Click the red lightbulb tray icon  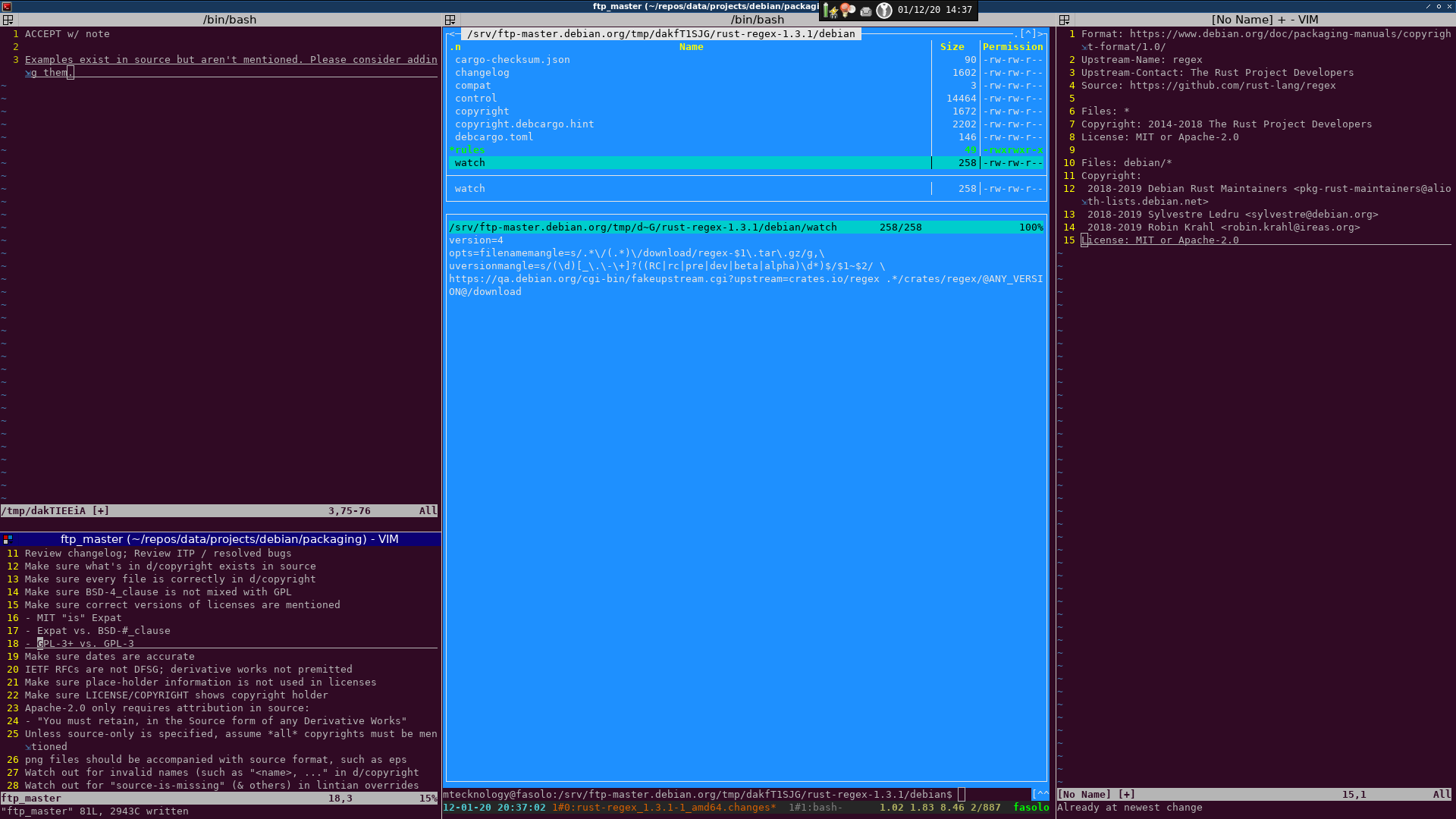[848, 10]
